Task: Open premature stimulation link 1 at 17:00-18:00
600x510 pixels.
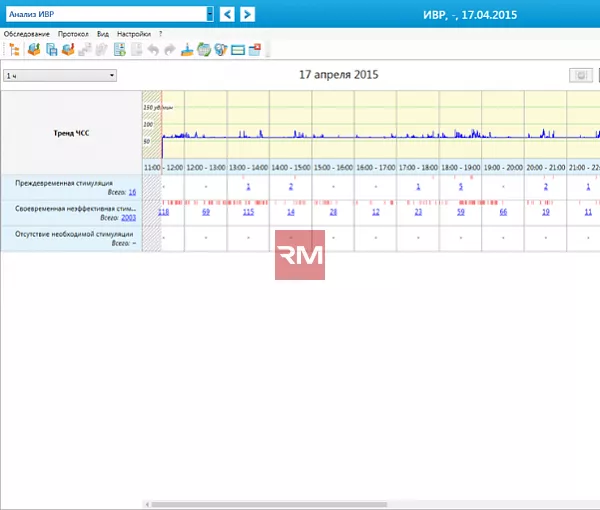Action: [x=418, y=187]
